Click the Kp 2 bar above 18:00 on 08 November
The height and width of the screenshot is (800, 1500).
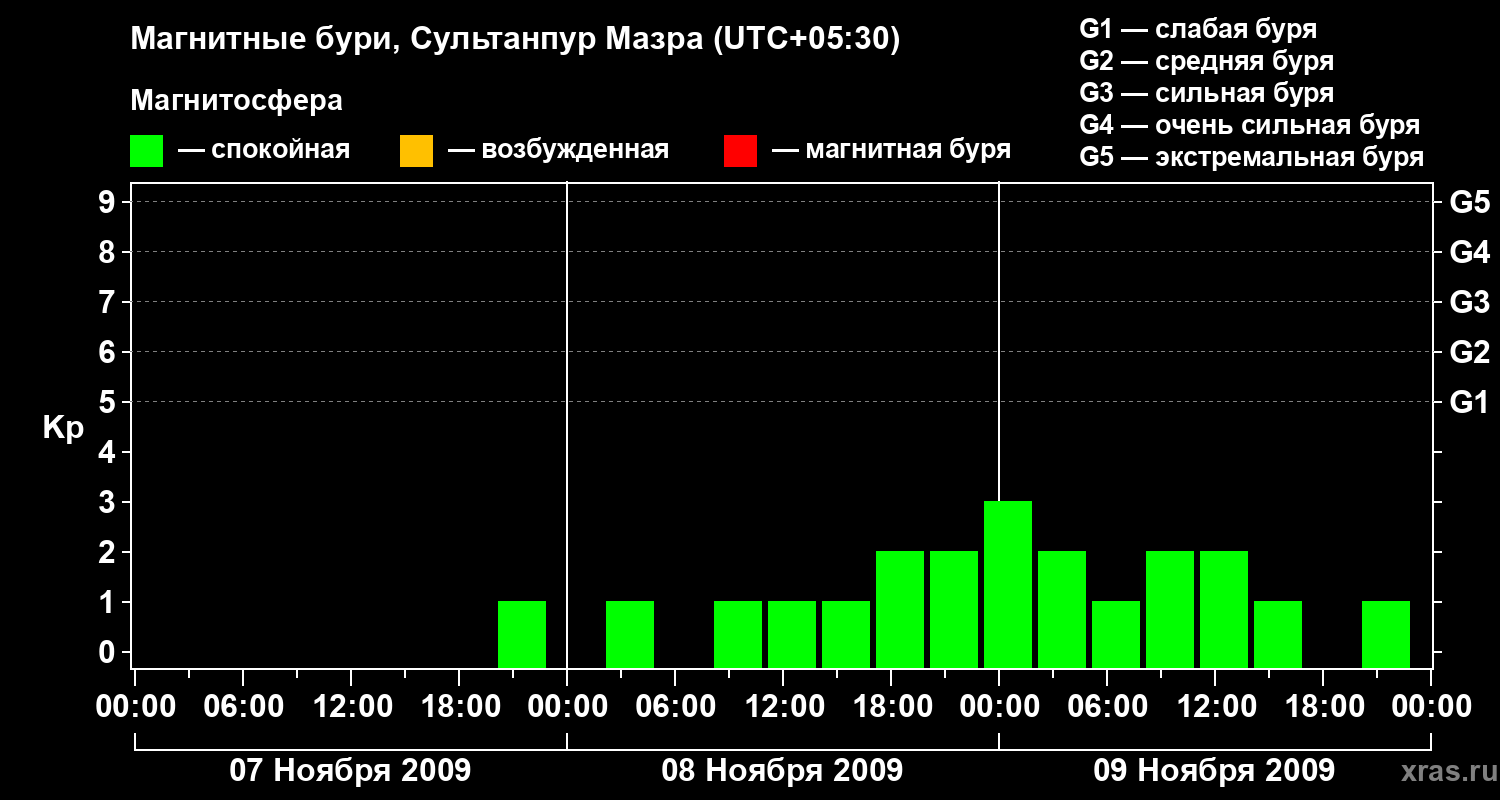(x=900, y=609)
